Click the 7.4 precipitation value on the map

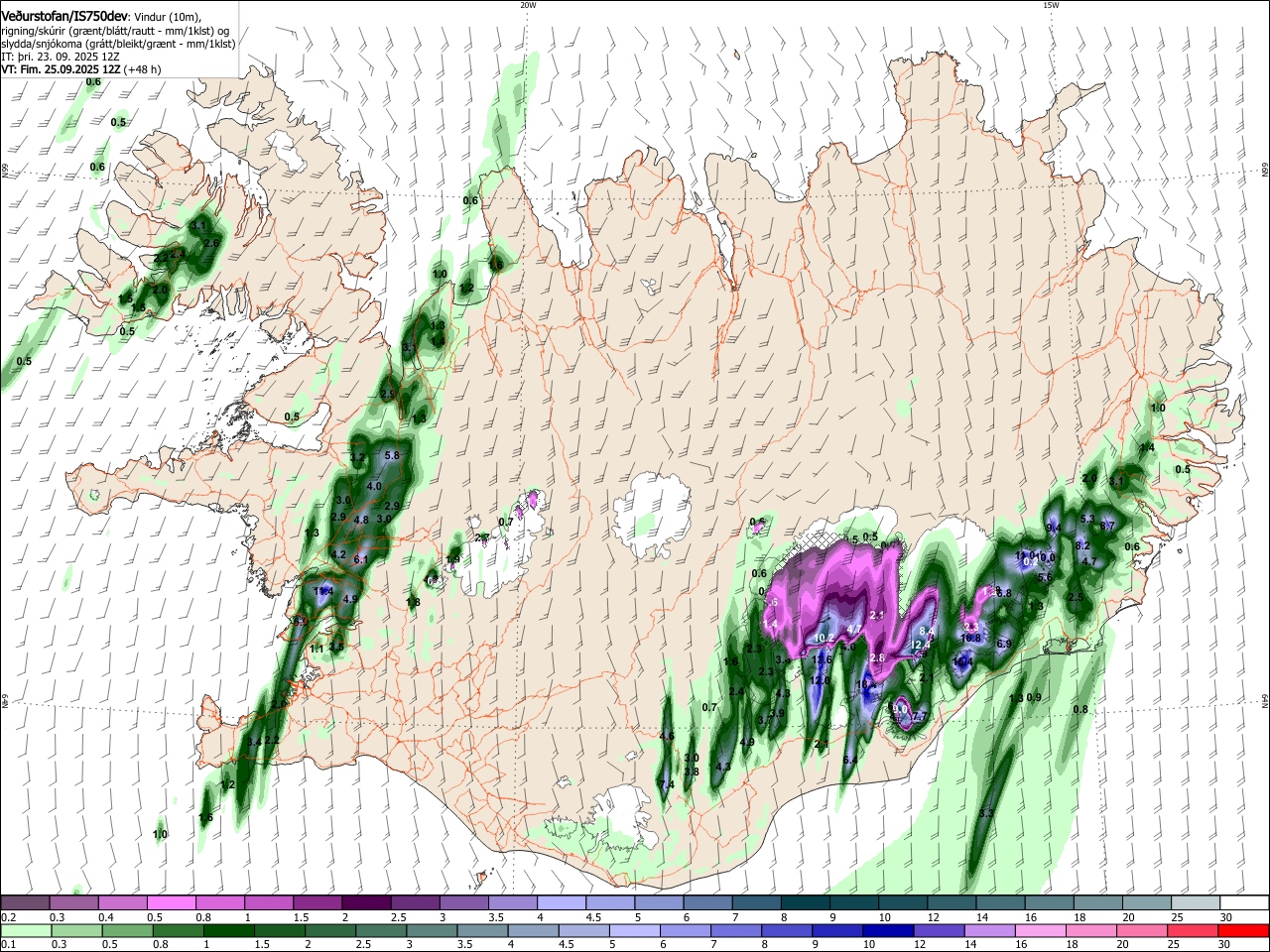pyautogui.click(x=666, y=784)
